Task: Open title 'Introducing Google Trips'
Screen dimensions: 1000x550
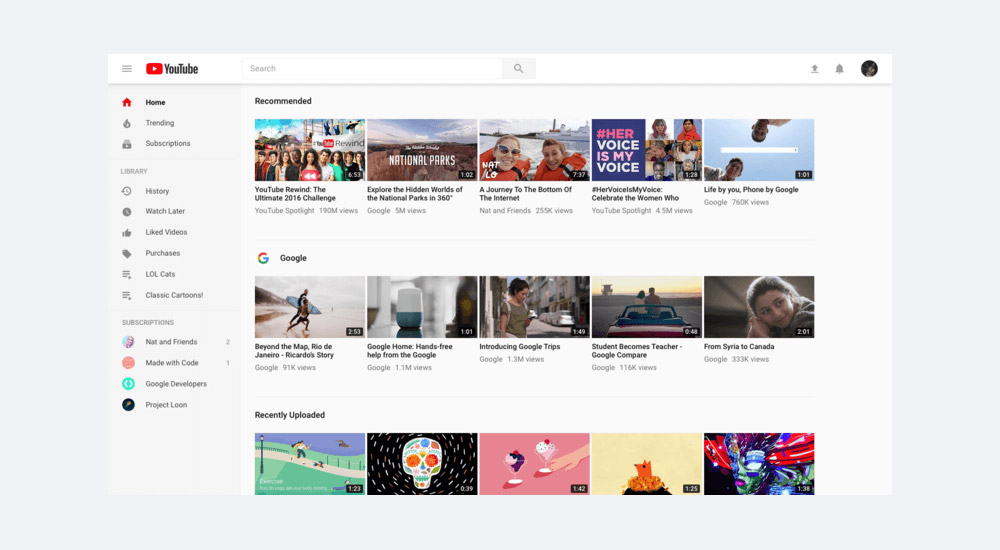Action: coord(520,346)
